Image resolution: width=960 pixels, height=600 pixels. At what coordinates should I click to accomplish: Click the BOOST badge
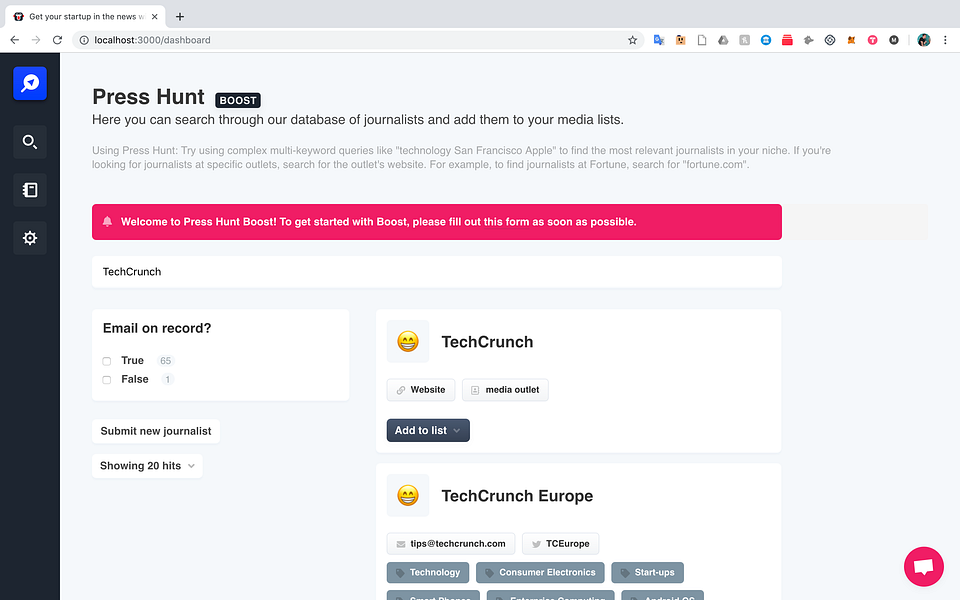pos(238,100)
